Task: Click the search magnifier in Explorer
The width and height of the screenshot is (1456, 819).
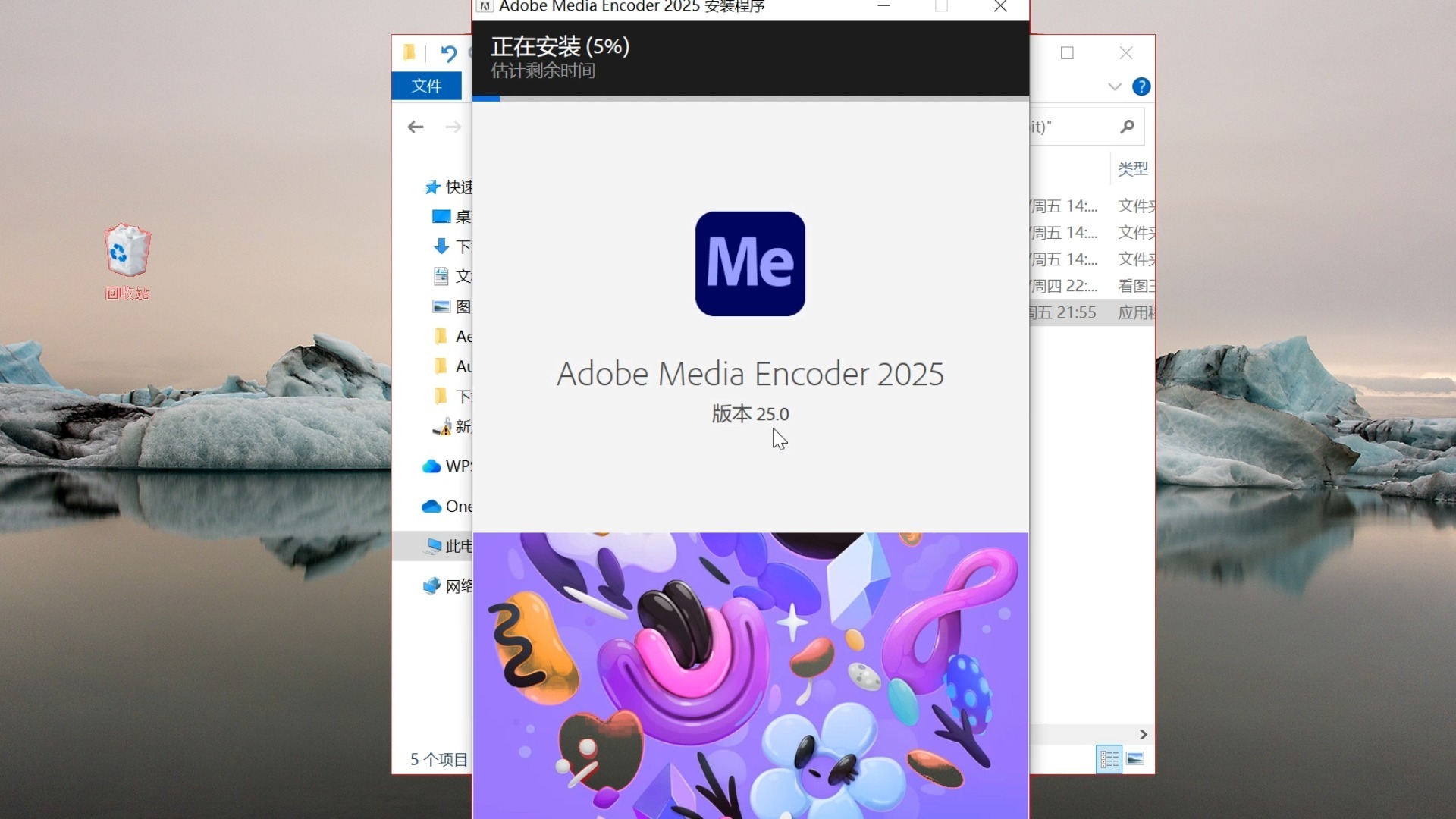Action: [x=1127, y=127]
